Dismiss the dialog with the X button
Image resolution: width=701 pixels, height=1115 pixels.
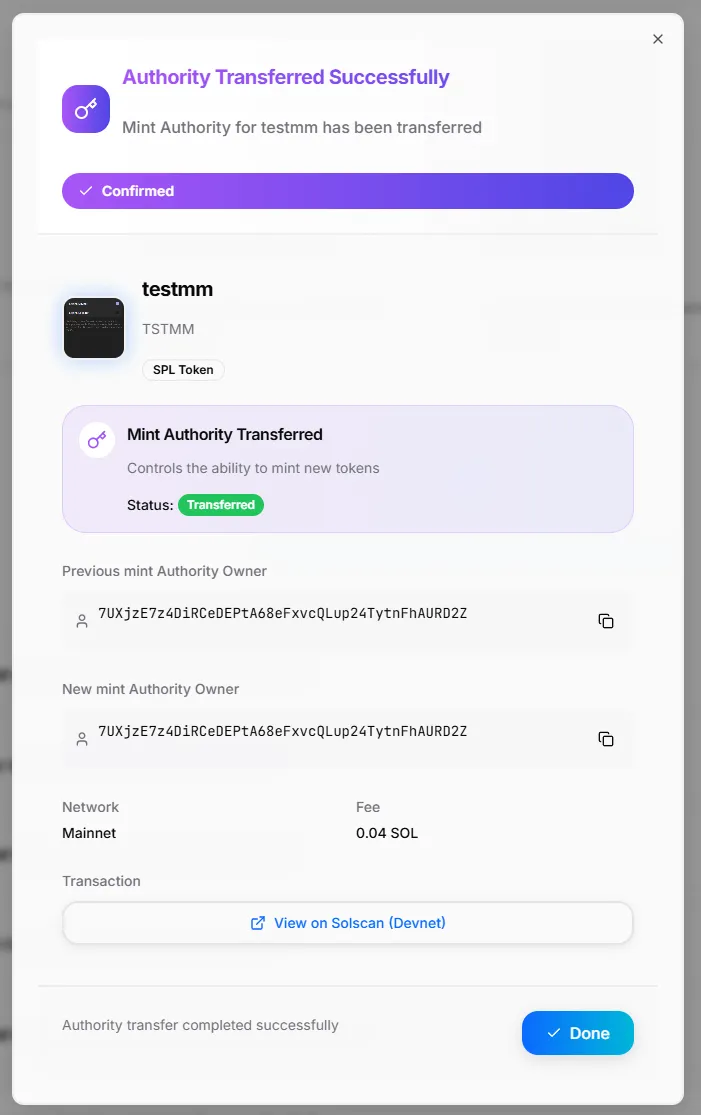[657, 39]
